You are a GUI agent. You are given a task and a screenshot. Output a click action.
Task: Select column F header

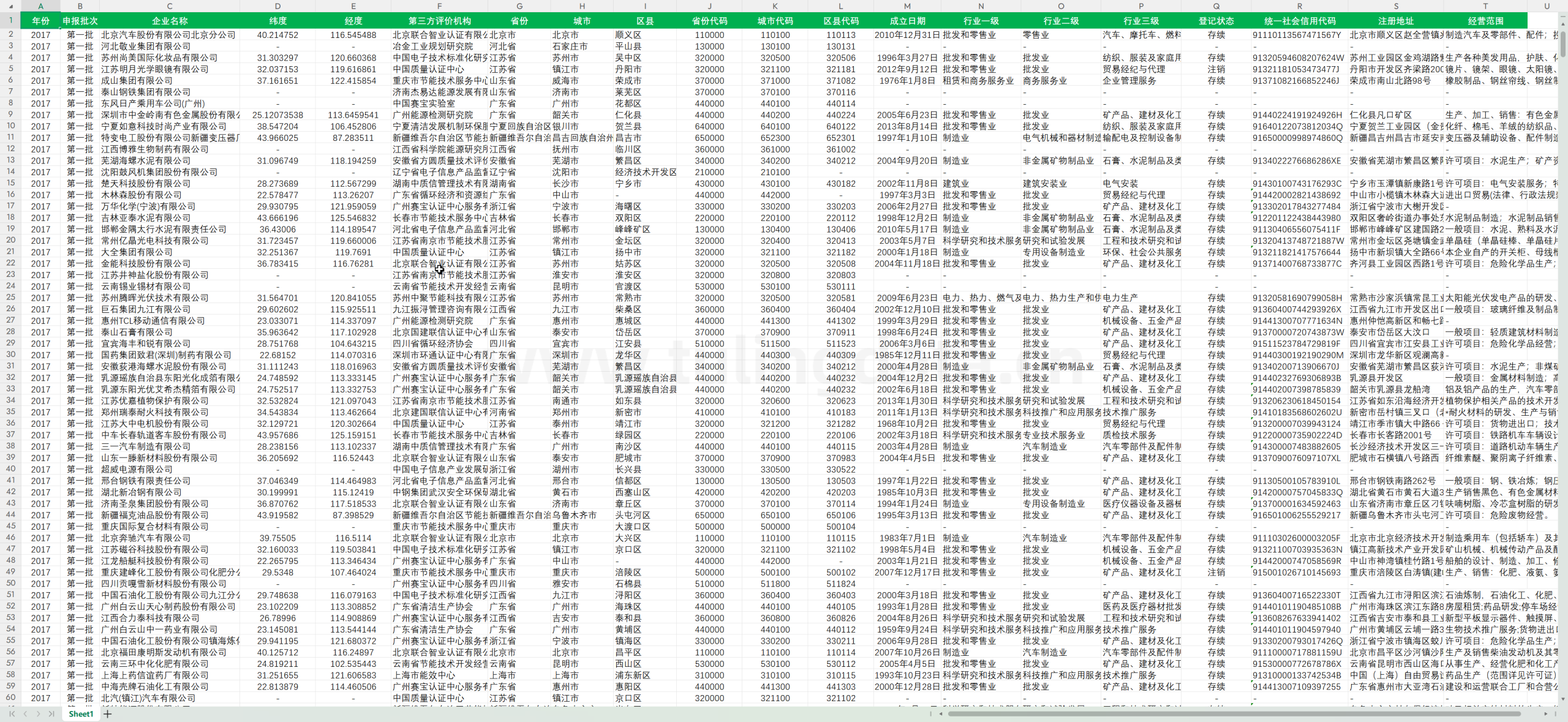(439, 6)
